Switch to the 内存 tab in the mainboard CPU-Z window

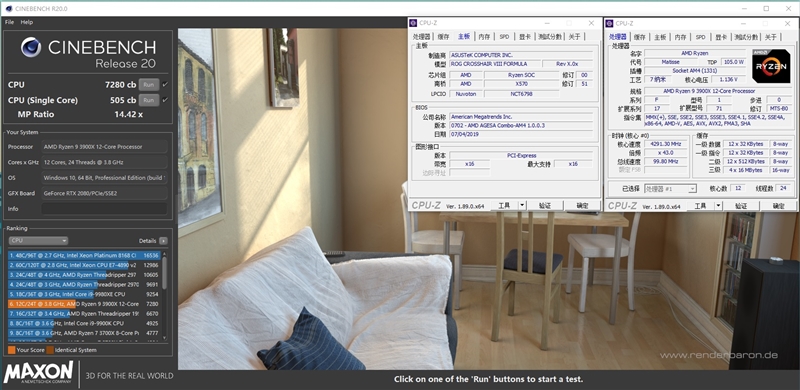click(484, 37)
